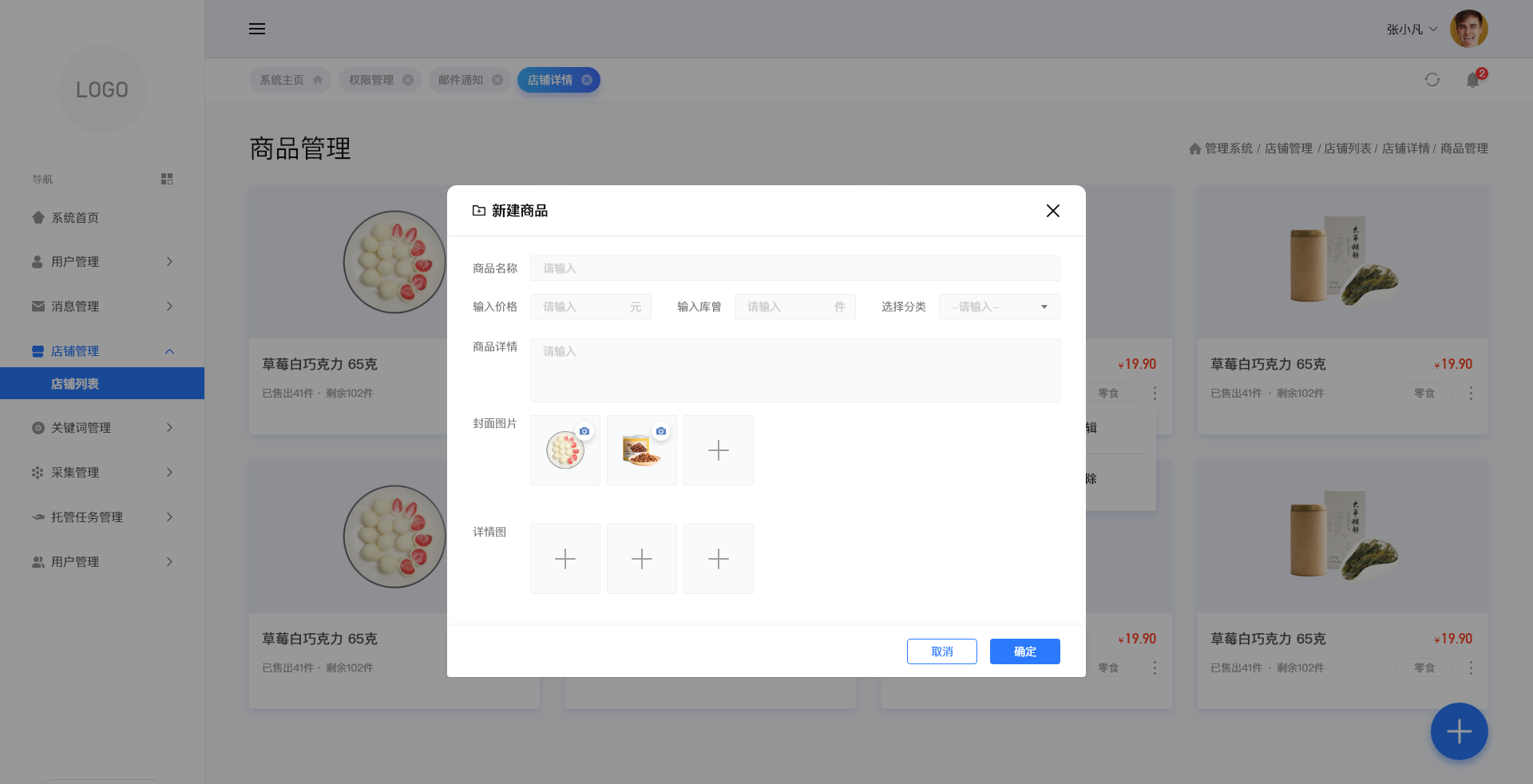The height and width of the screenshot is (784, 1533).
Task: Click 管理系统 breadcrumb link
Action: (x=1229, y=148)
